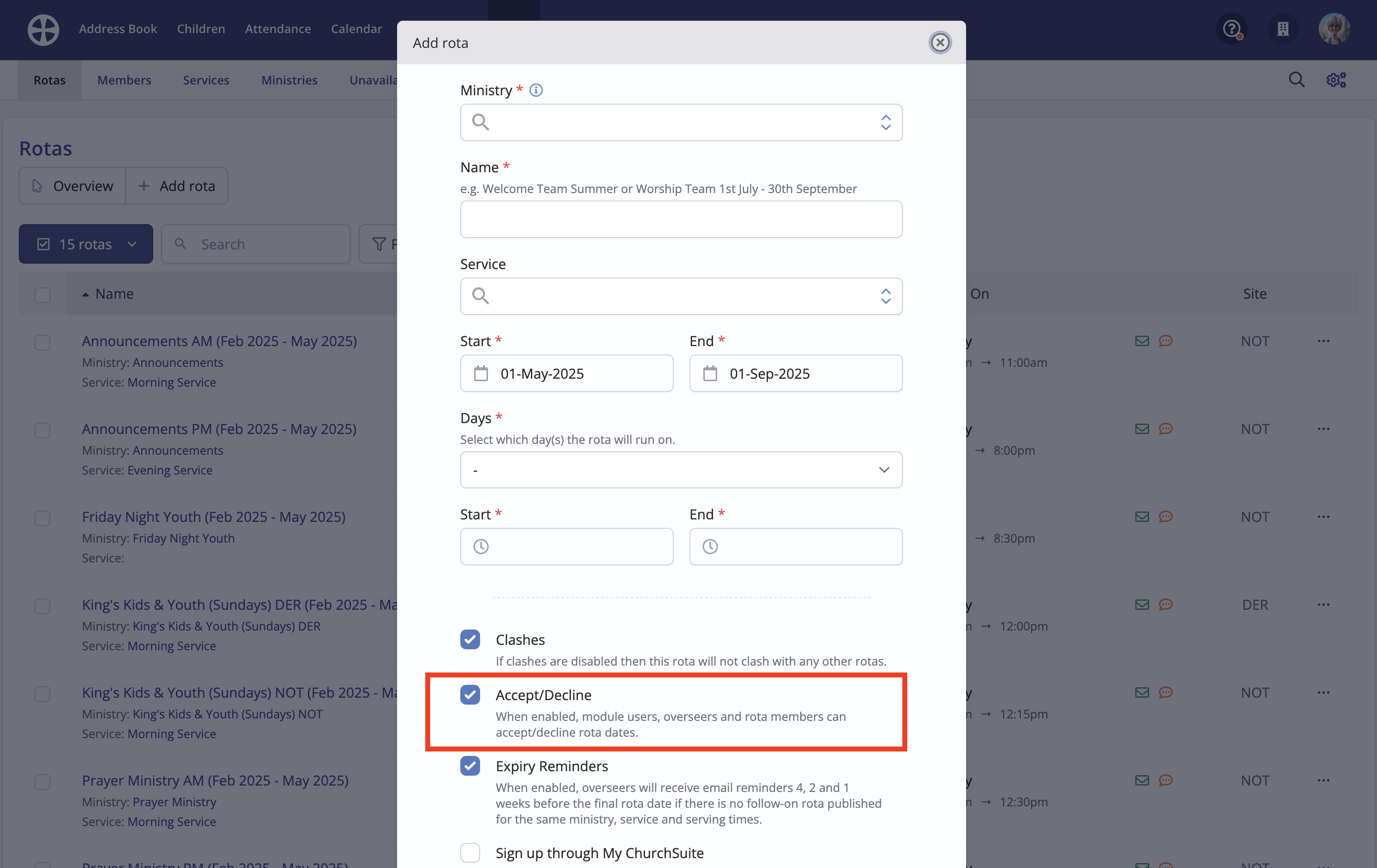The height and width of the screenshot is (868, 1377).
Task: Uncheck the Clashes checkbox
Action: [x=470, y=639]
